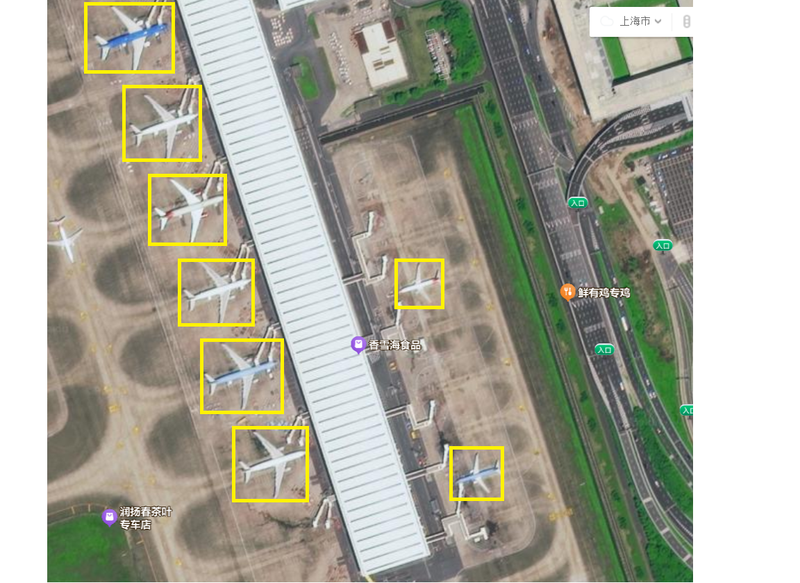Click the 入口 marker cut off at map edge
The height and width of the screenshot is (583, 800).
point(687,410)
